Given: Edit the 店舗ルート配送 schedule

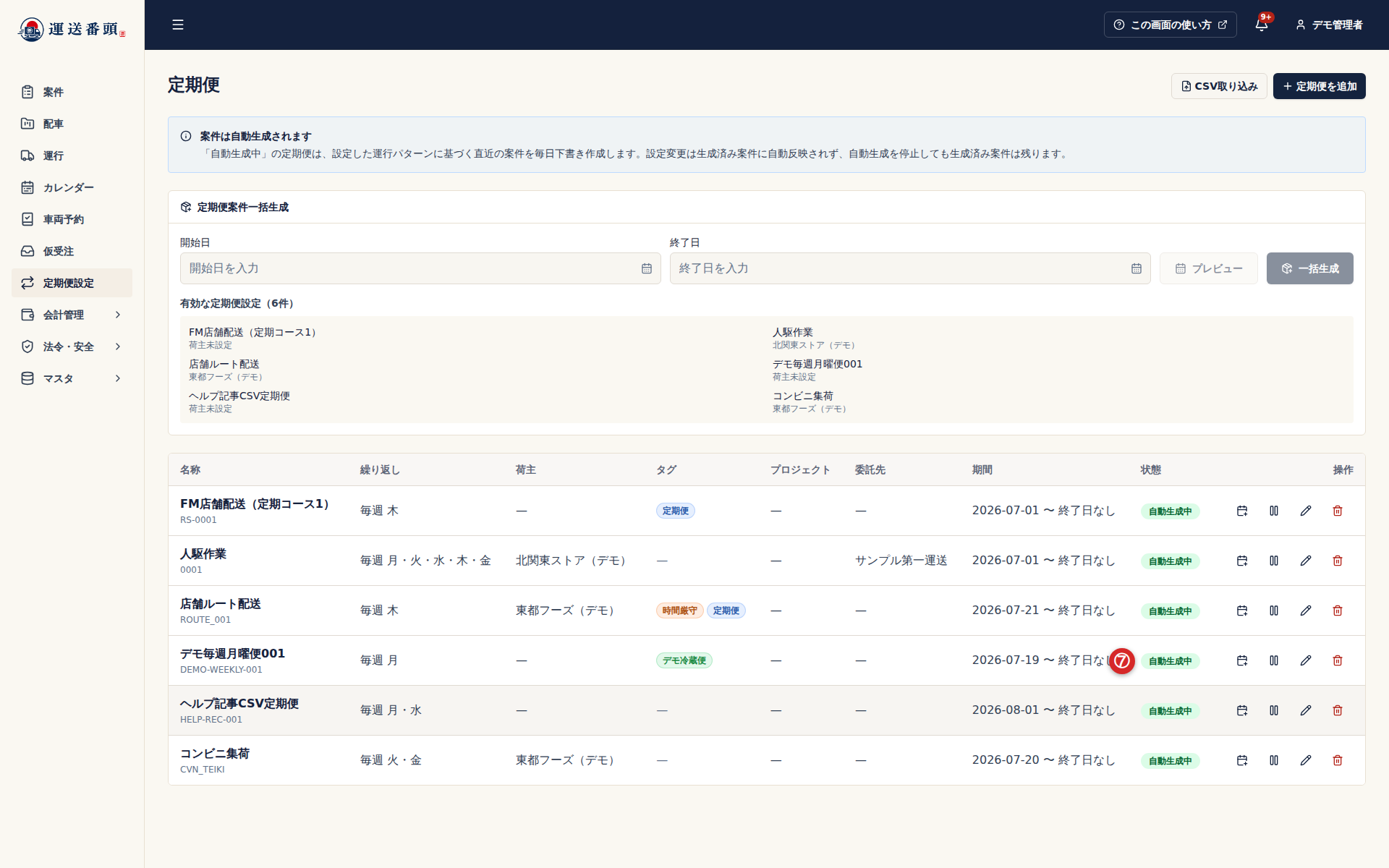Looking at the screenshot, I should click(x=1306, y=610).
